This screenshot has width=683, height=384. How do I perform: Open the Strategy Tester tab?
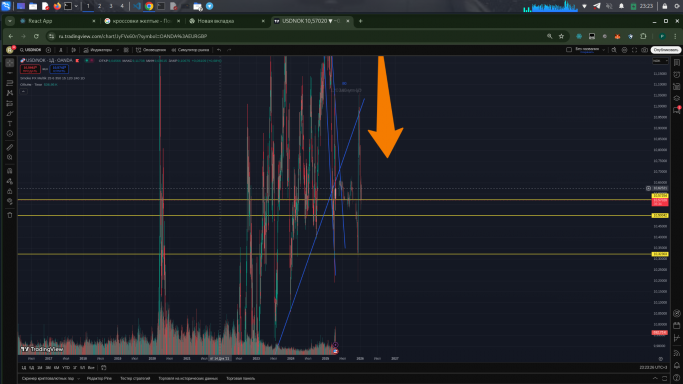coord(135,378)
